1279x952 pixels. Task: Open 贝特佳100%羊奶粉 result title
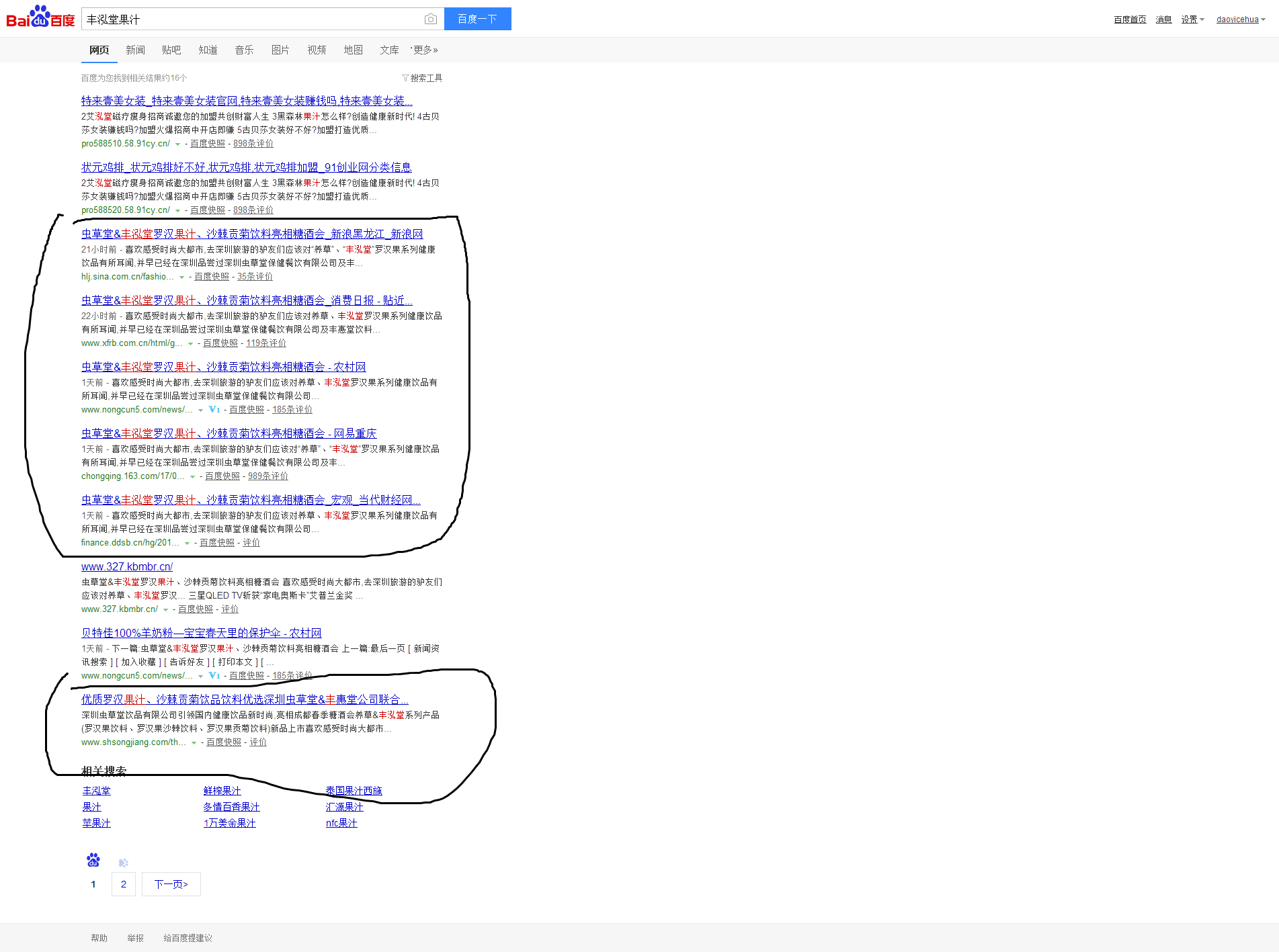(202, 633)
